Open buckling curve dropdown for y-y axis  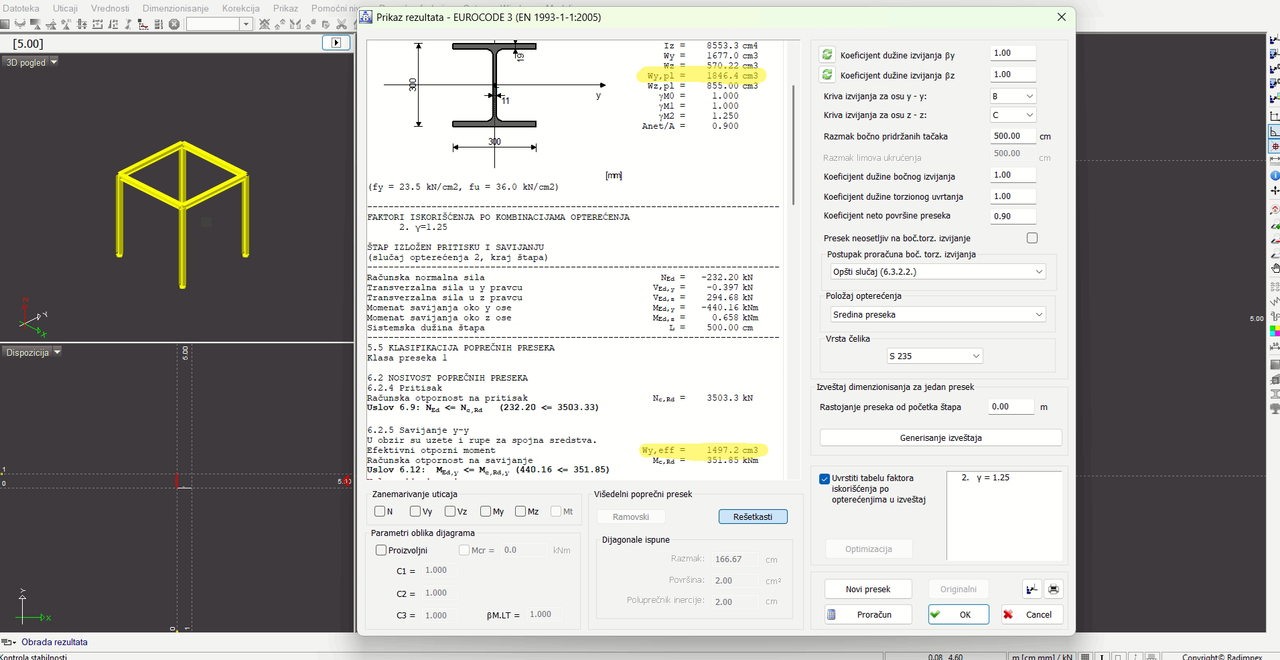pyautogui.click(x=1013, y=96)
